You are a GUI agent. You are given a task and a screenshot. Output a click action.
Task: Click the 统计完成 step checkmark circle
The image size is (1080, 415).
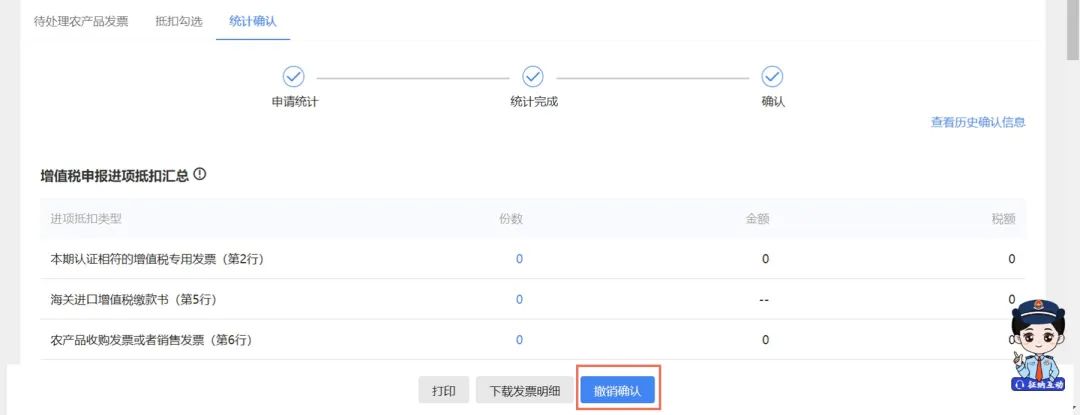(533, 77)
